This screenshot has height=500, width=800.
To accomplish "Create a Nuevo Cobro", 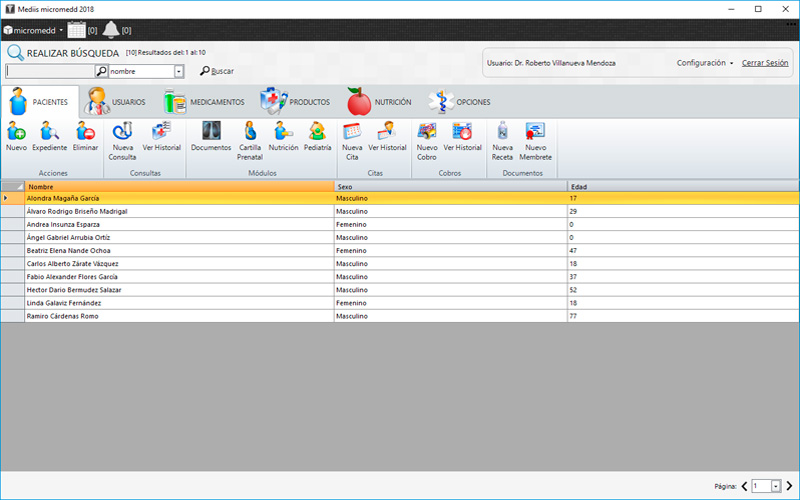I will [x=427, y=141].
